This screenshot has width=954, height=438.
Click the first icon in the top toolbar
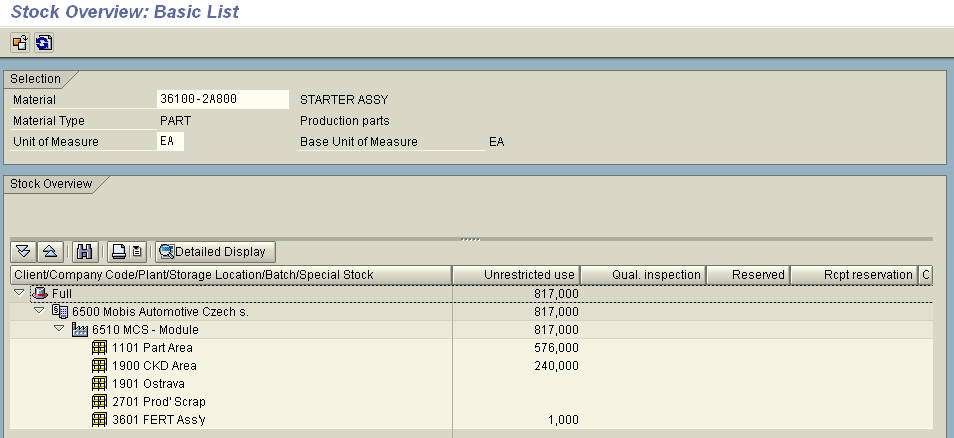coord(19,42)
